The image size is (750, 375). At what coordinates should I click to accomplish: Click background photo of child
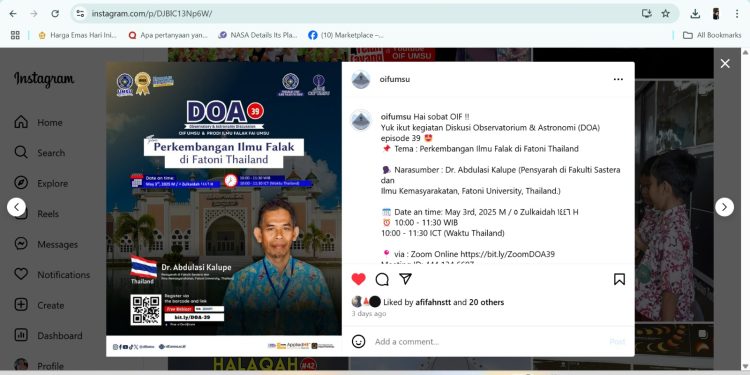coord(674,201)
